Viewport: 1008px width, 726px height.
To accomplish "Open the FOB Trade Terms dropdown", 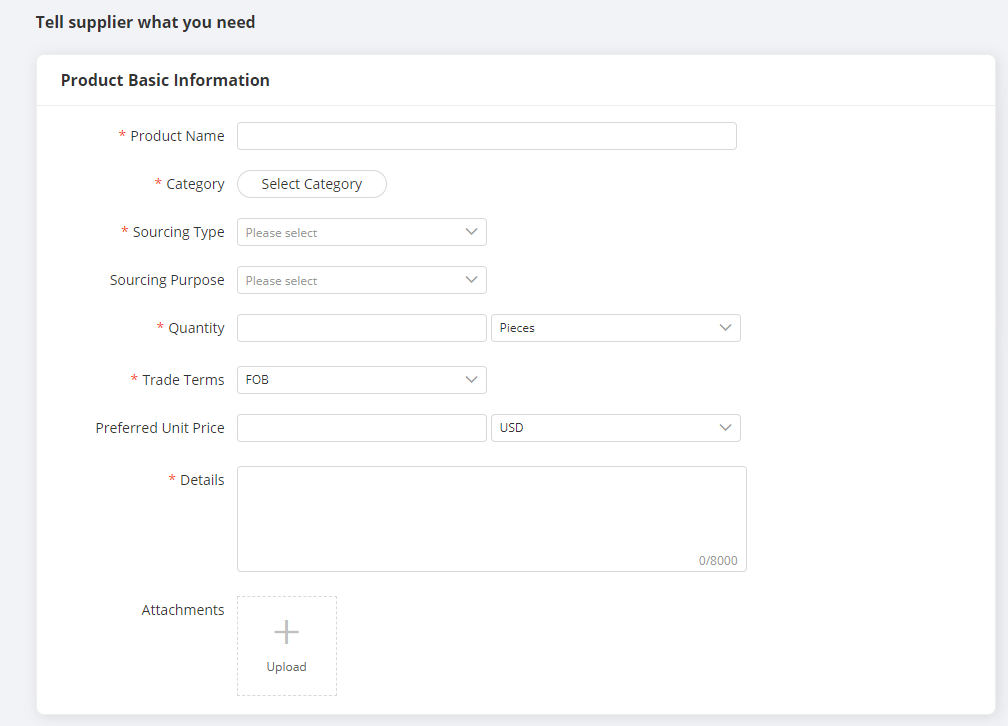I will pyautogui.click(x=362, y=380).
